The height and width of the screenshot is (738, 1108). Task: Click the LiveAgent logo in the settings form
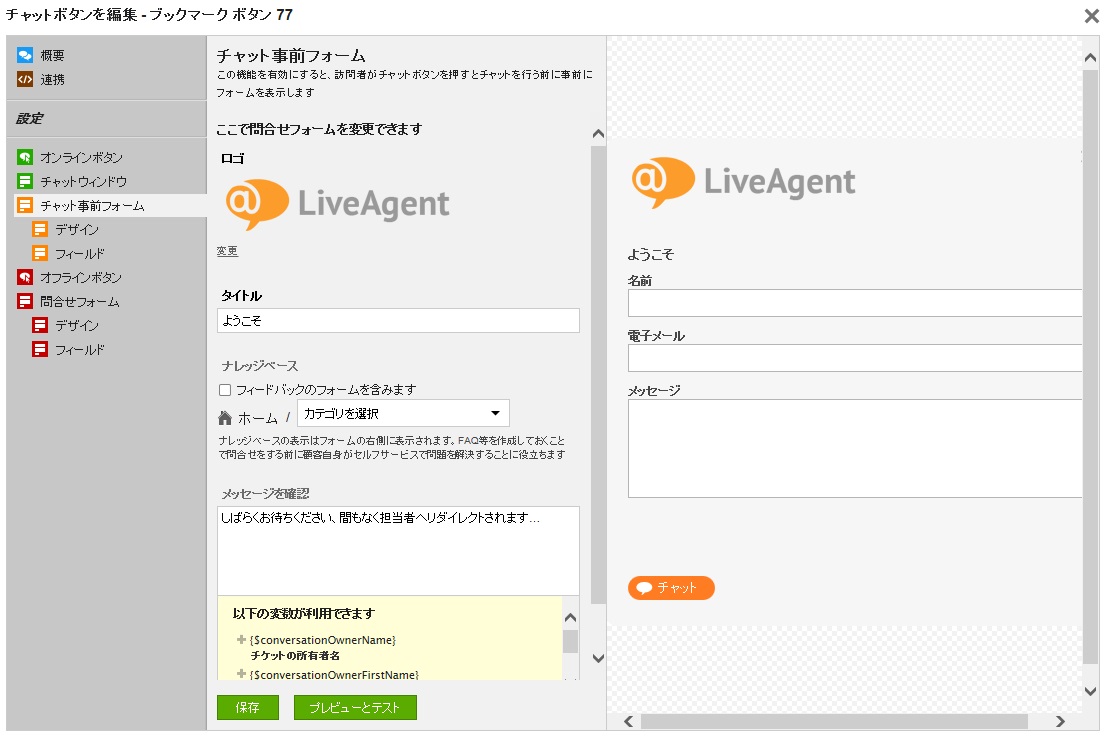click(x=337, y=204)
